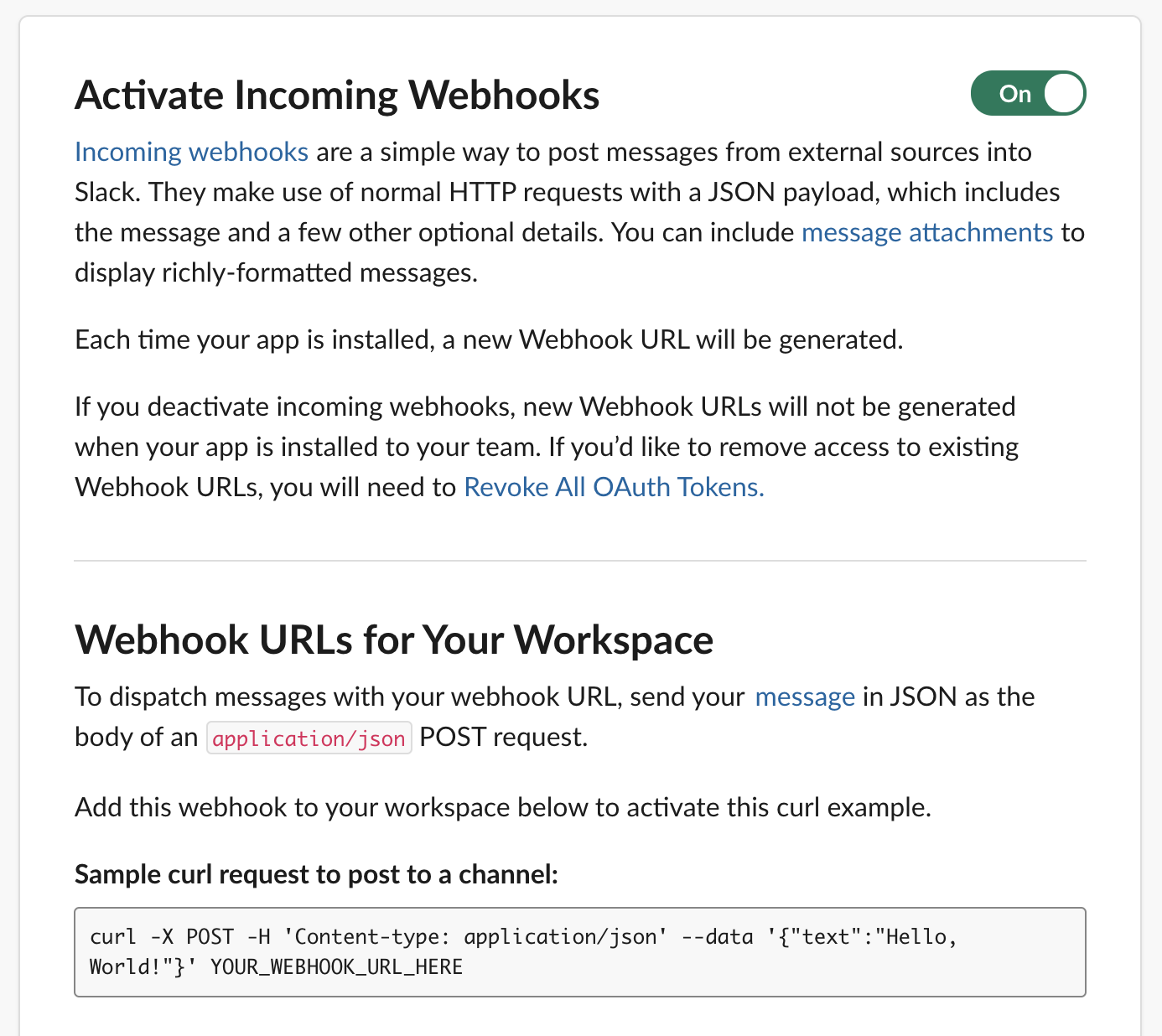Click the 'Sample curl request to post to a channel:' label
The image size is (1162, 1036).
(316, 874)
